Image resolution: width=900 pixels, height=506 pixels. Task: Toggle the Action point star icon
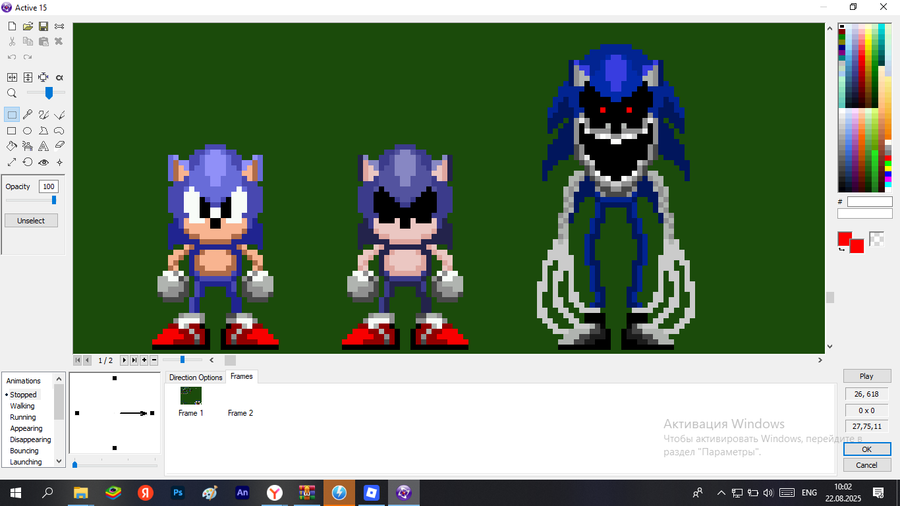[59, 162]
